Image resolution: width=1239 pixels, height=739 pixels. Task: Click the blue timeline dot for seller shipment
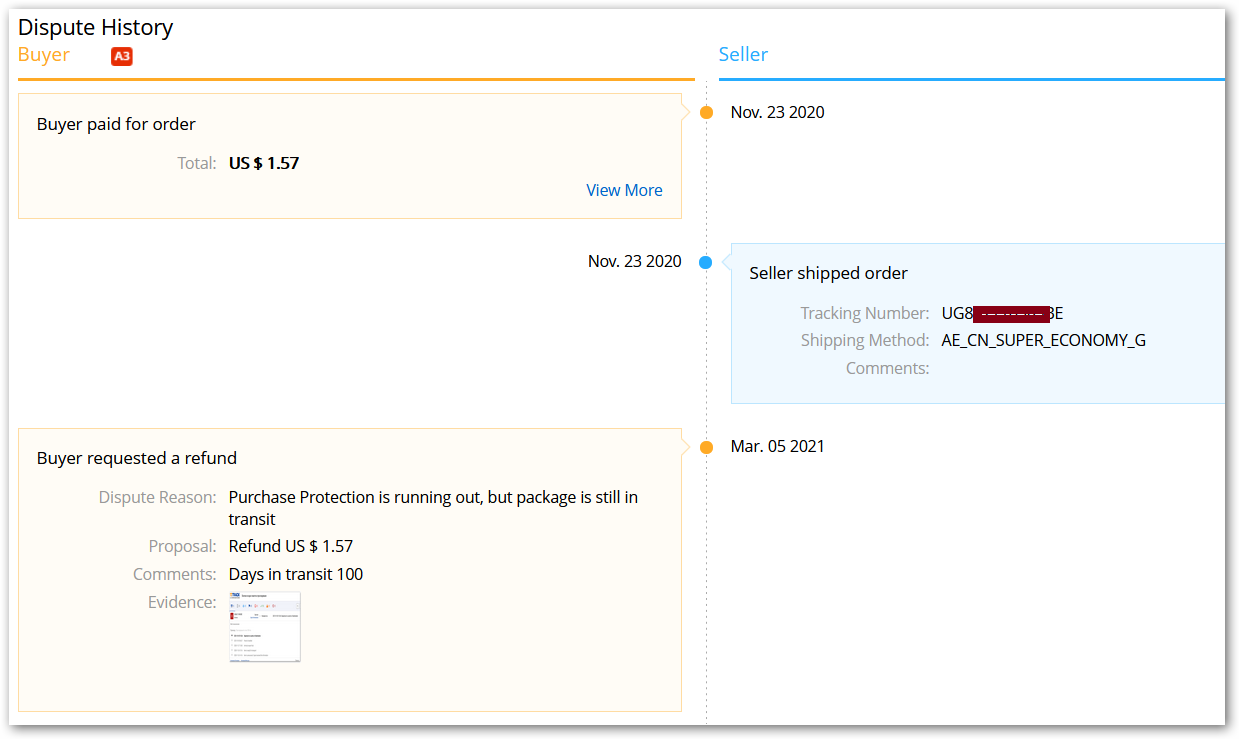(706, 262)
